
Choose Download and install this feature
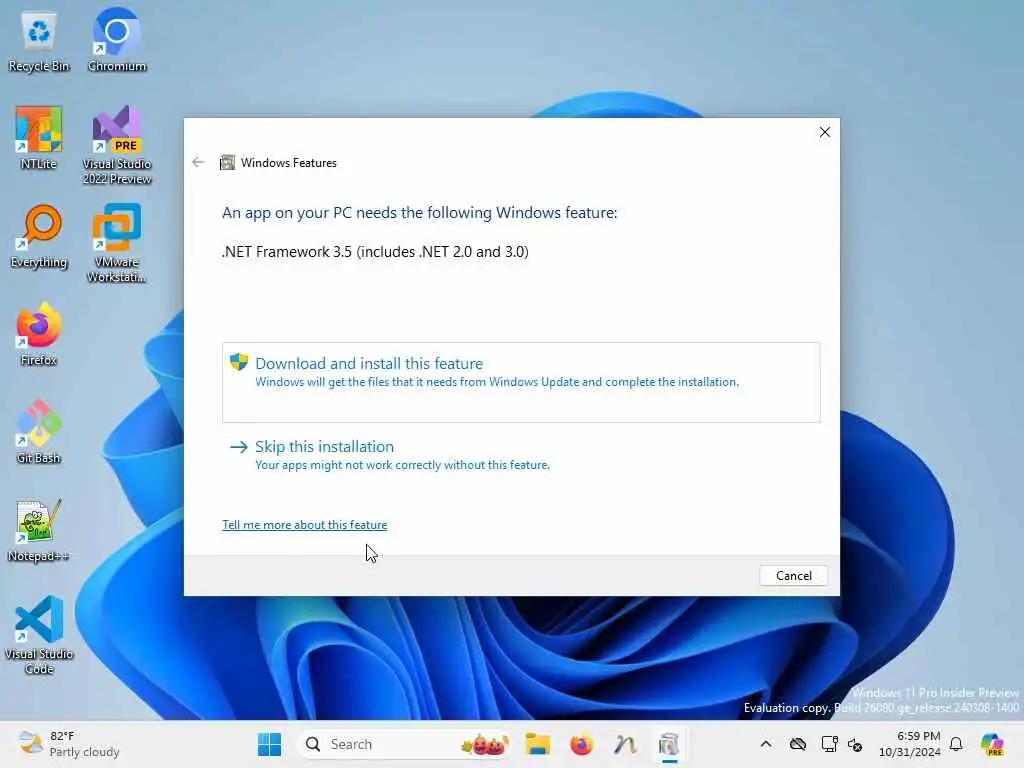[x=520, y=382]
